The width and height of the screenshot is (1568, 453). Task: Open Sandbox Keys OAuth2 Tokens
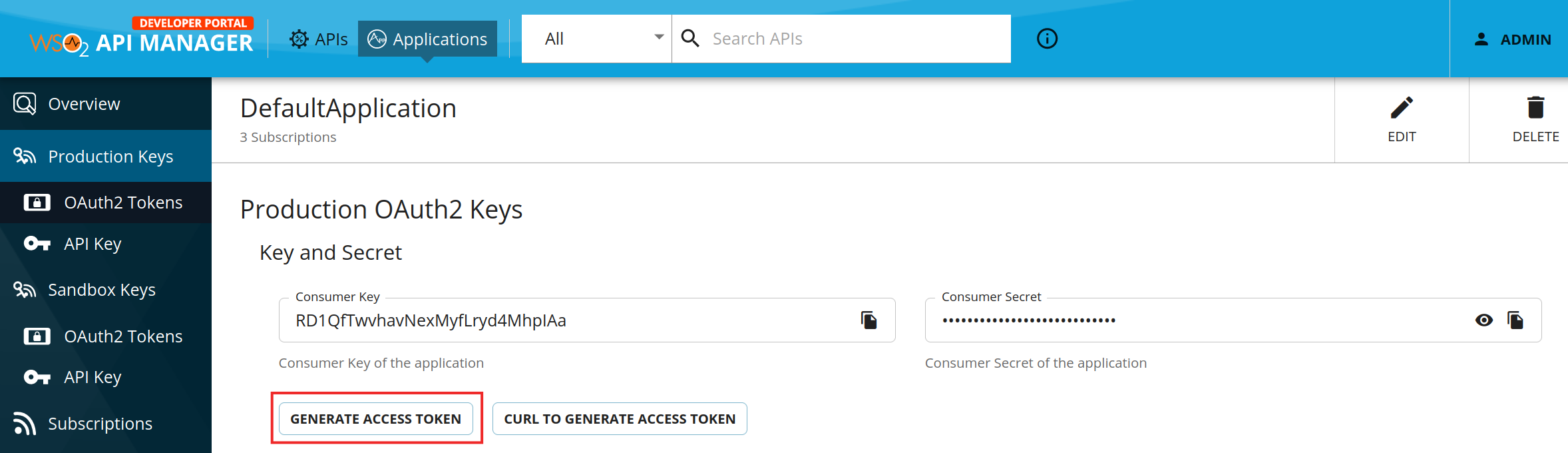coord(106,336)
